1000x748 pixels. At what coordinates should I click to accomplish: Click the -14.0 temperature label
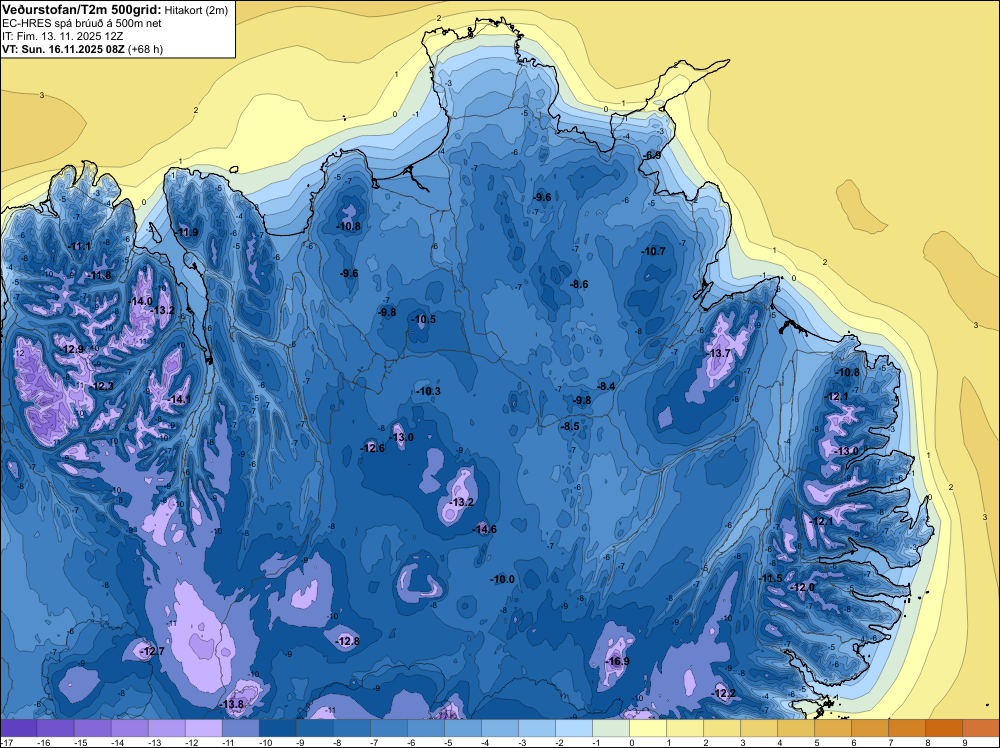pyautogui.click(x=140, y=301)
